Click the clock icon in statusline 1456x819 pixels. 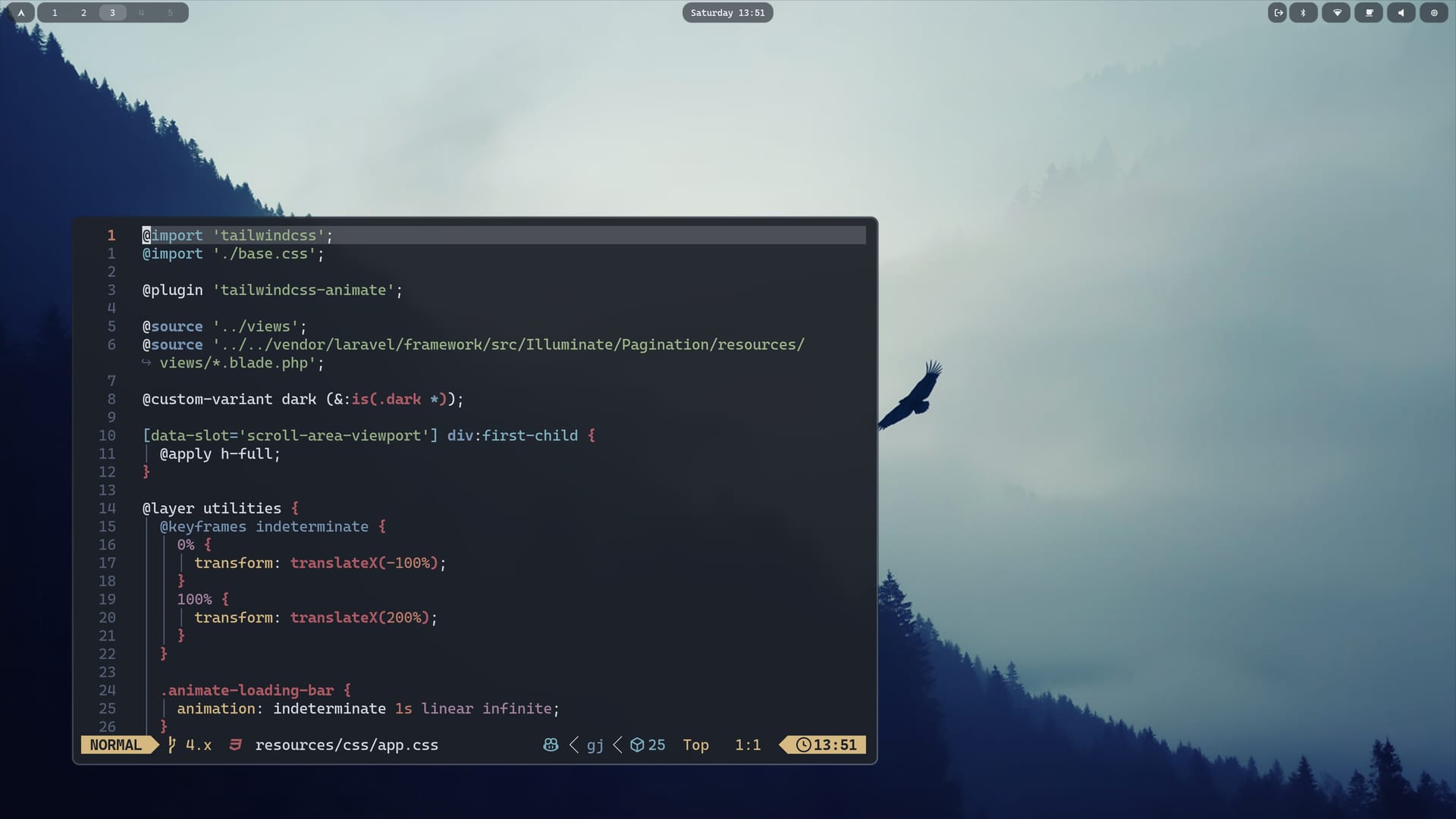point(803,745)
